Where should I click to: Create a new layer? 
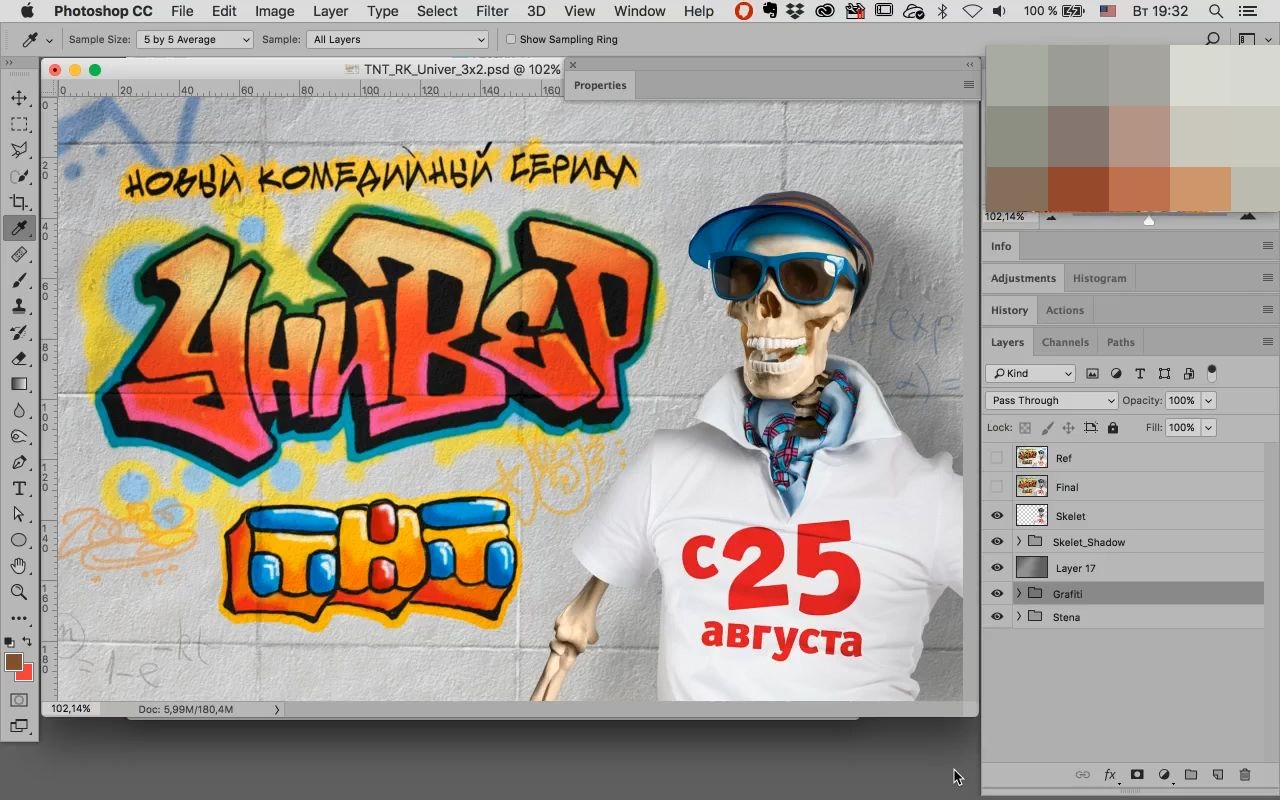pyautogui.click(x=1218, y=775)
